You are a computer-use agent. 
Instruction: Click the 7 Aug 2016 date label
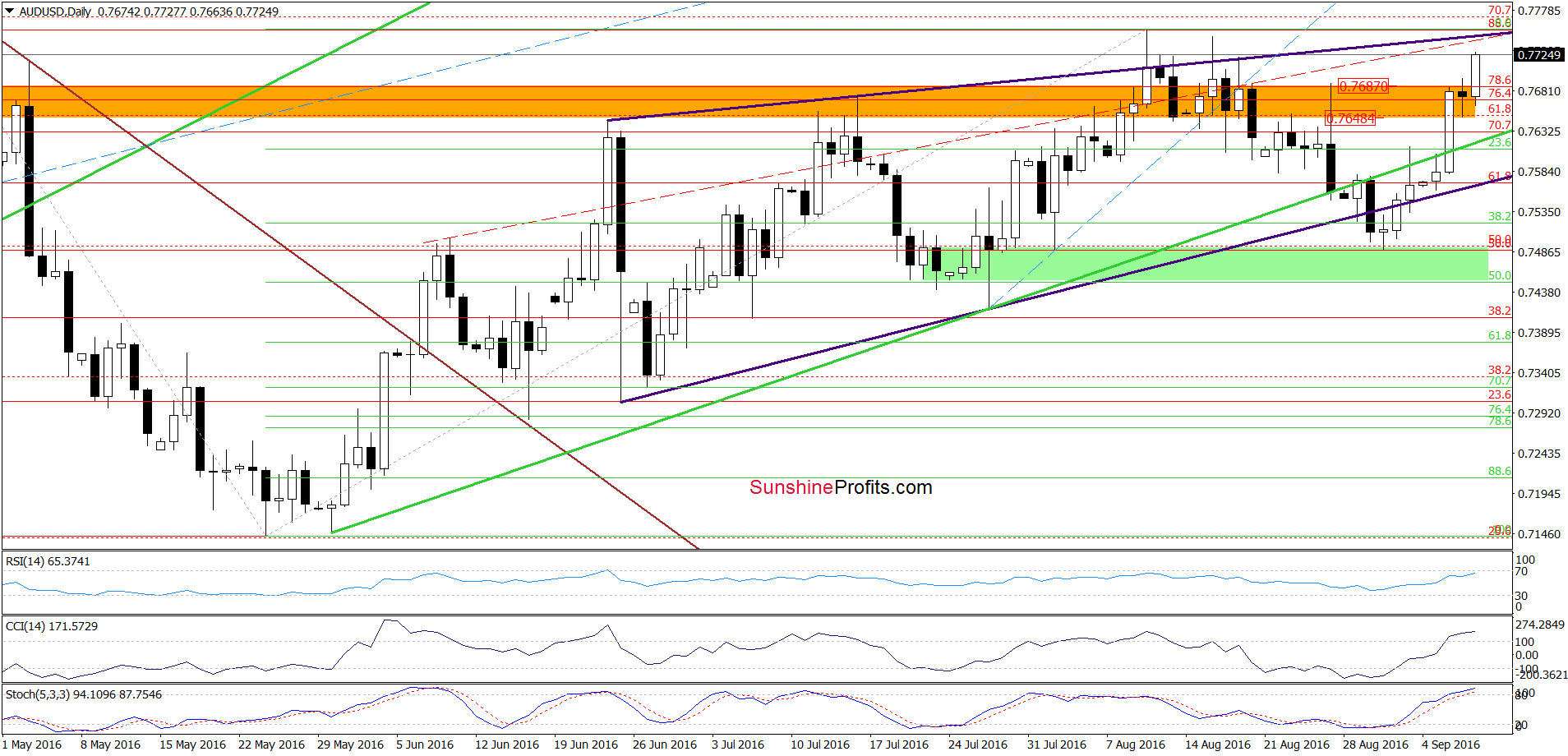pyautogui.click(x=1136, y=744)
